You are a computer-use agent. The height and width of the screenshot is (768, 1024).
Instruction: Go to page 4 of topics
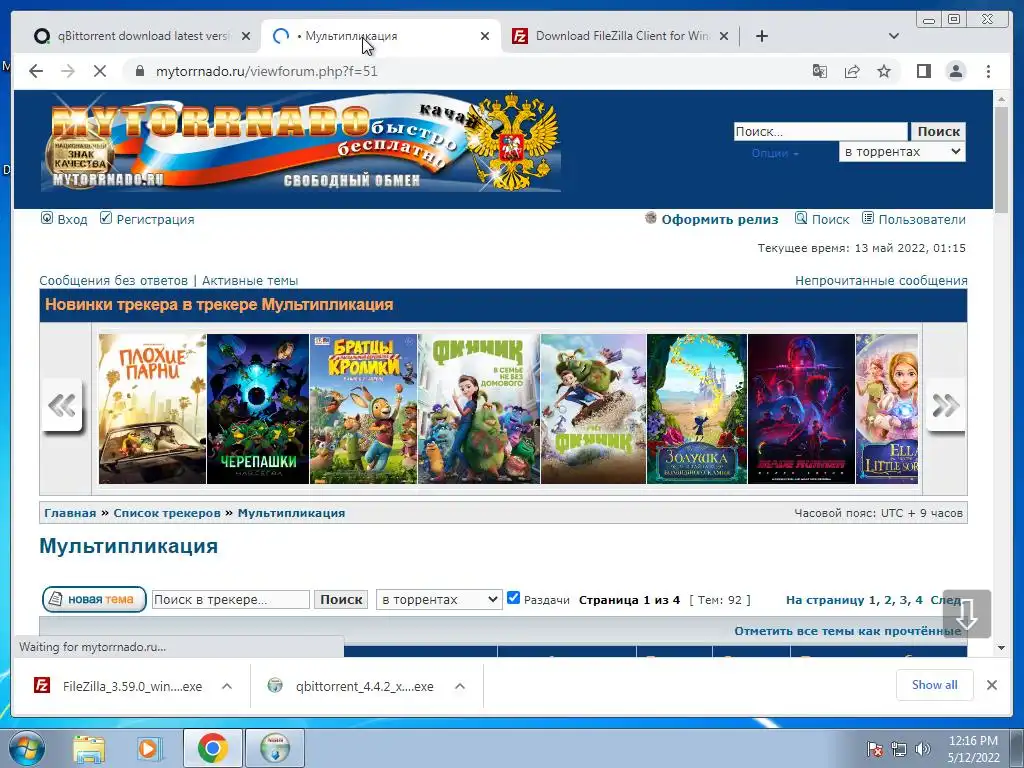[919, 600]
